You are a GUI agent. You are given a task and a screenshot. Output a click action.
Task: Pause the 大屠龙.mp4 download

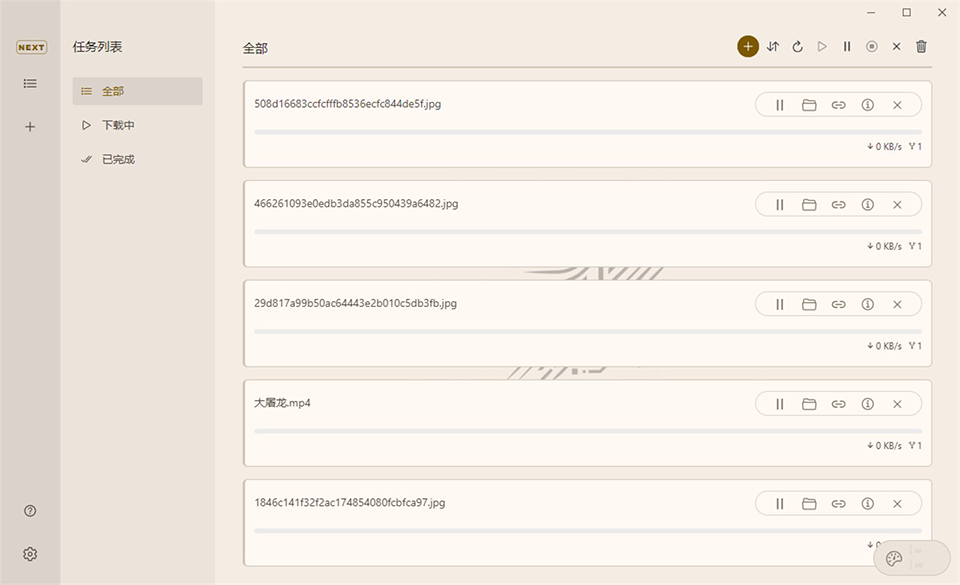[780, 404]
